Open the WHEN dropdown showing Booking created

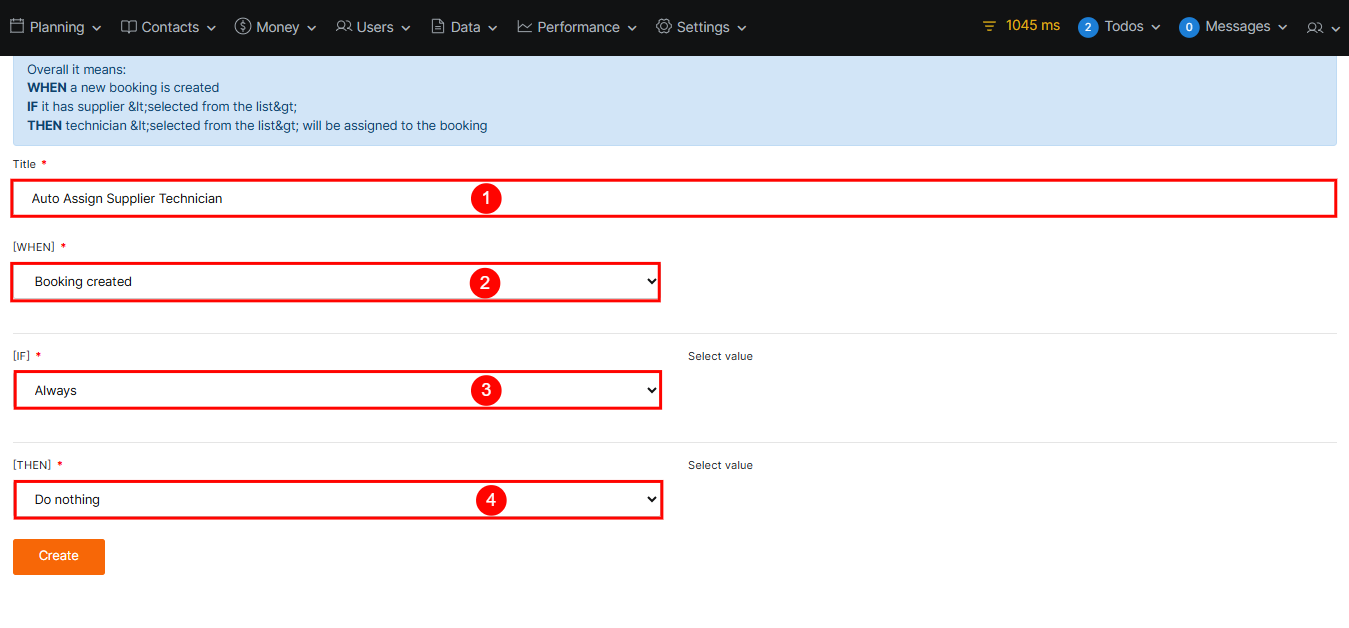[336, 282]
